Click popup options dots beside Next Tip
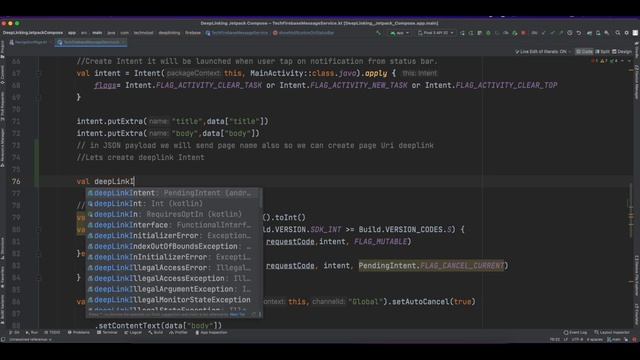Screen dimensions: 640x360 point(259,314)
